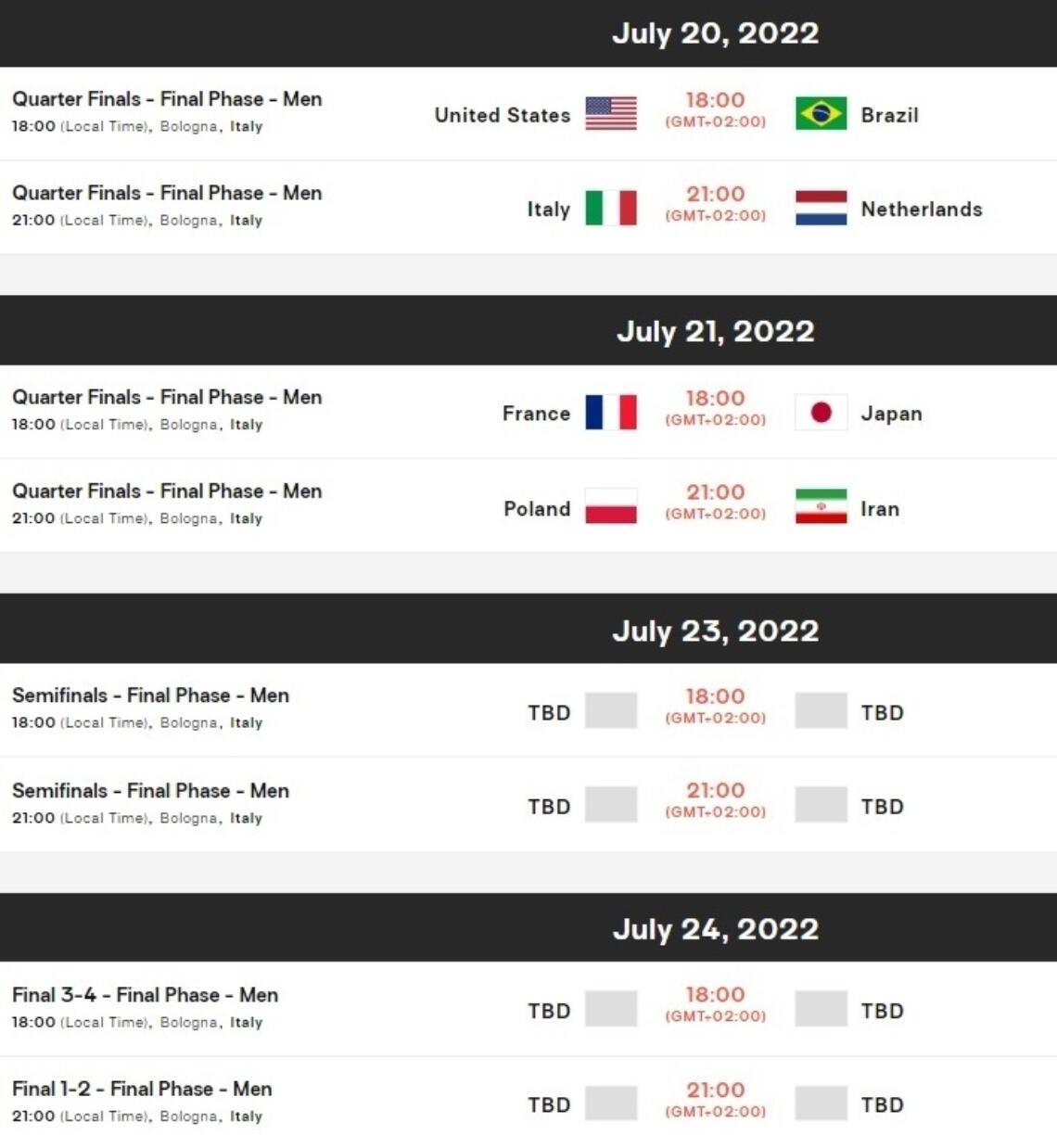Click the Italy flag icon
The height and width of the screenshot is (1148, 1057).
[611, 209]
